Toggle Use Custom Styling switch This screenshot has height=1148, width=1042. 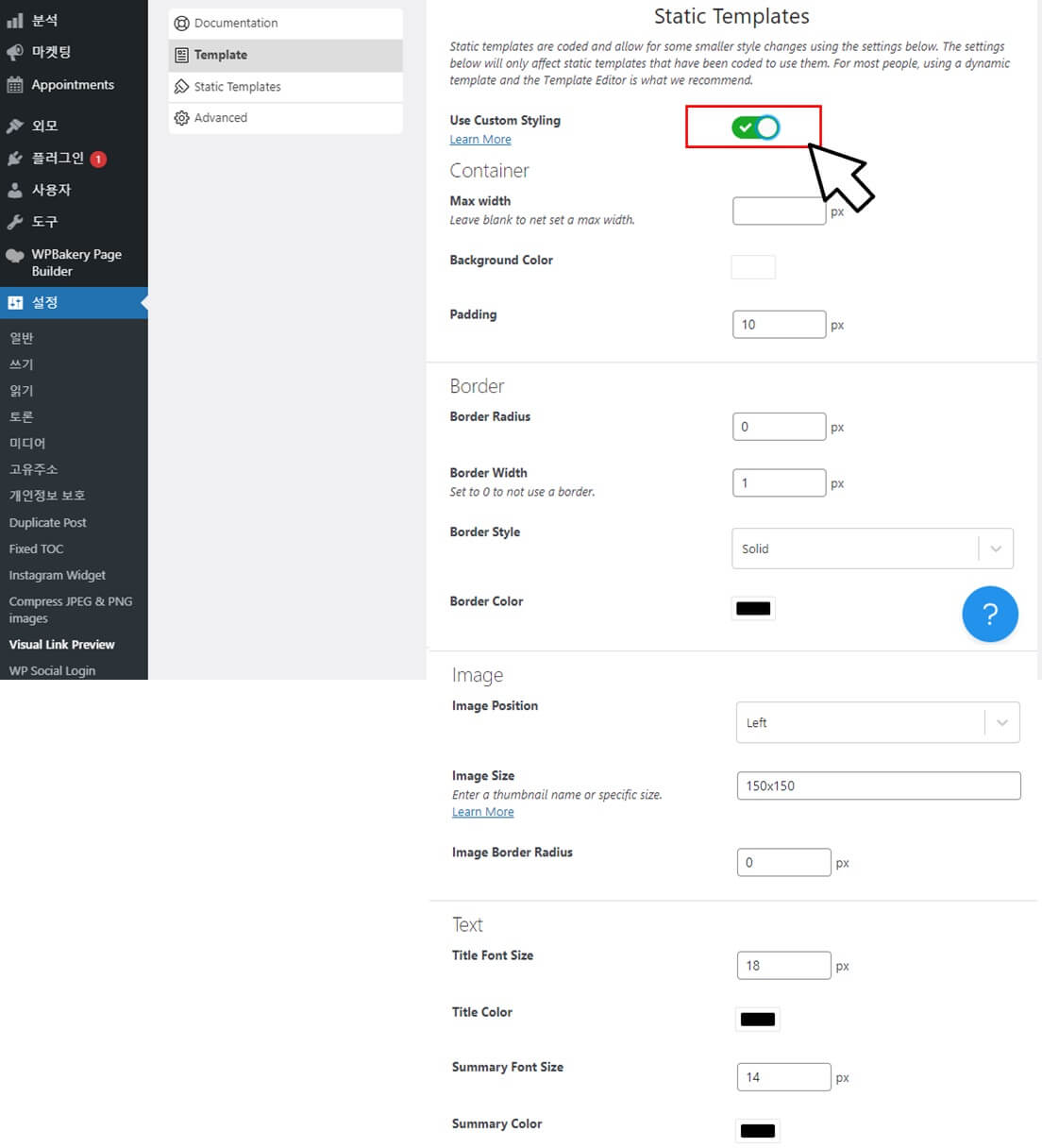[755, 127]
